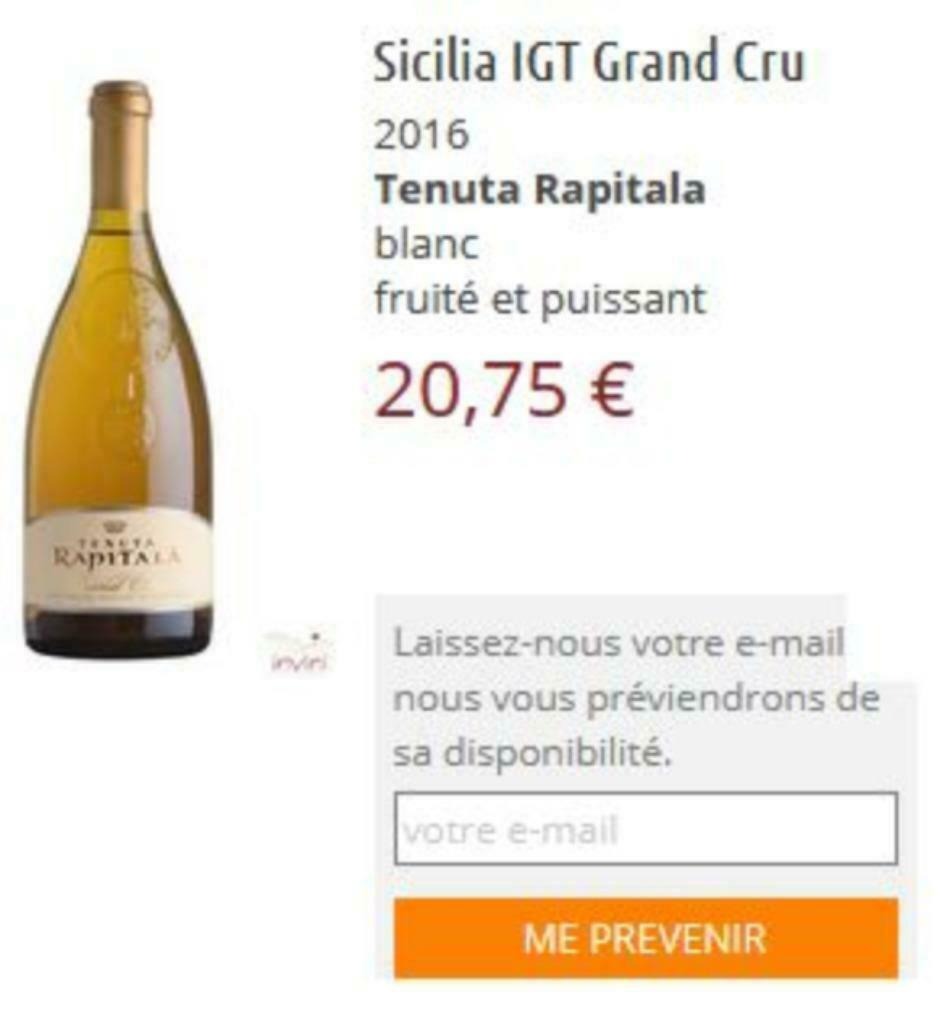The image size is (950, 1024).
Task: Focus the "votre e-mail" input field
Action: [646, 829]
